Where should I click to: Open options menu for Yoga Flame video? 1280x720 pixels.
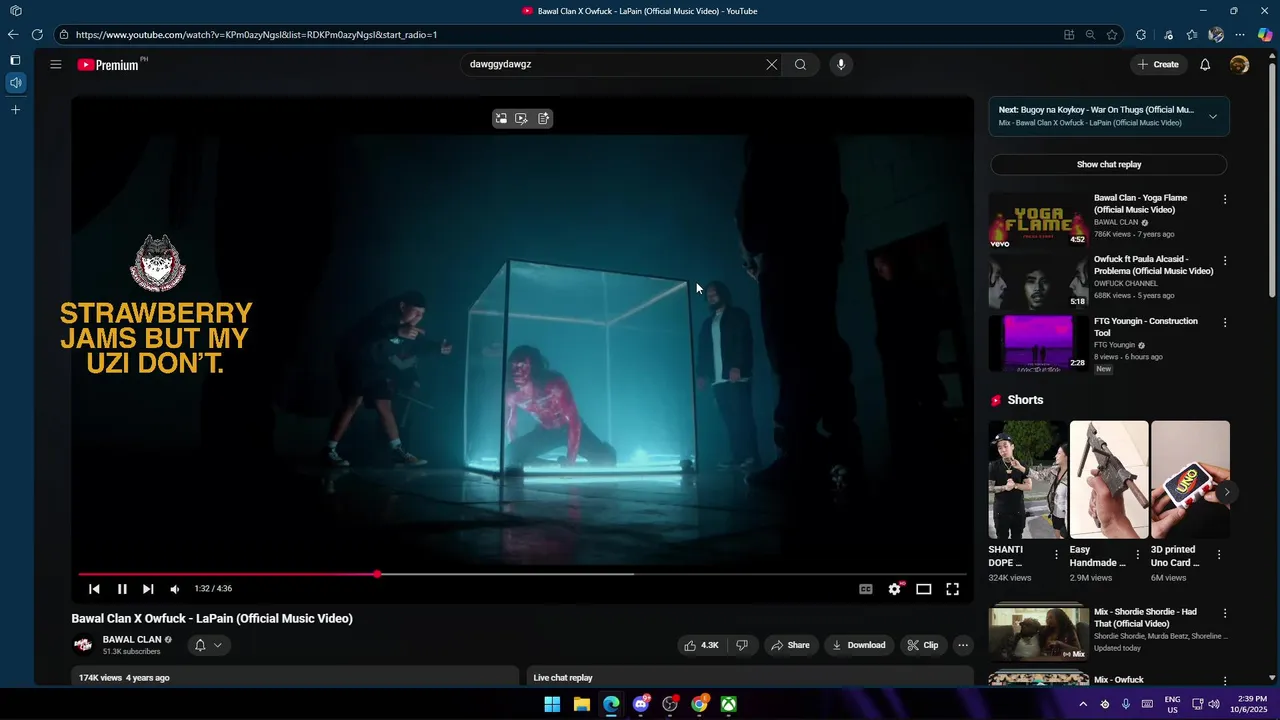point(1225,199)
